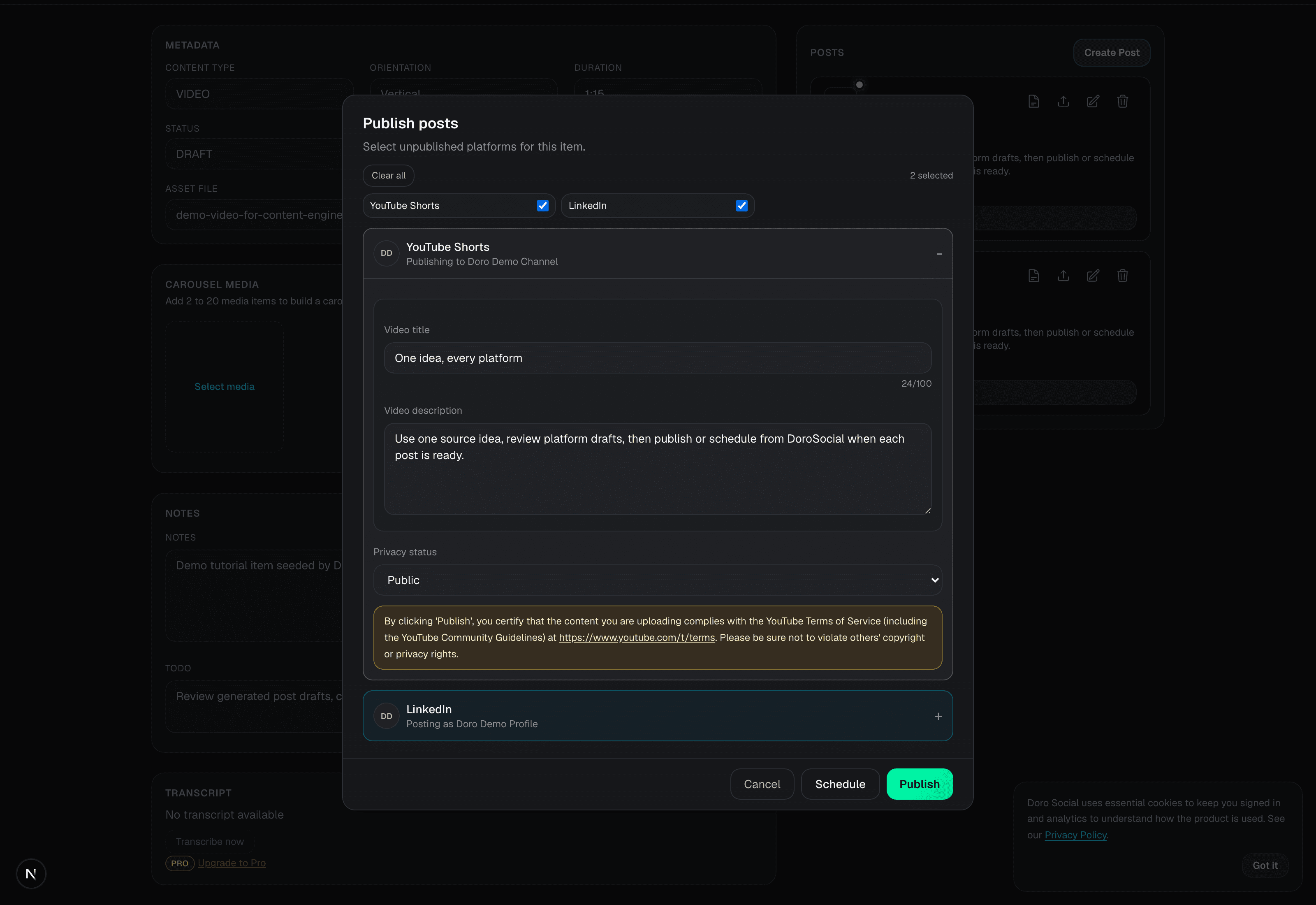Image resolution: width=1316 pixels, height=905 pixels.
Task: Click 'Posting as Doro Demo Profile' text
Action: click(x=472, y=724)
